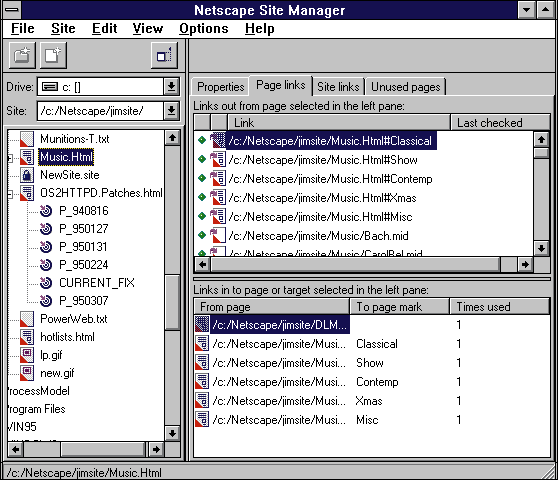
Task: Collapse the Music.Html tree node
Action: (x=10, y=158)
